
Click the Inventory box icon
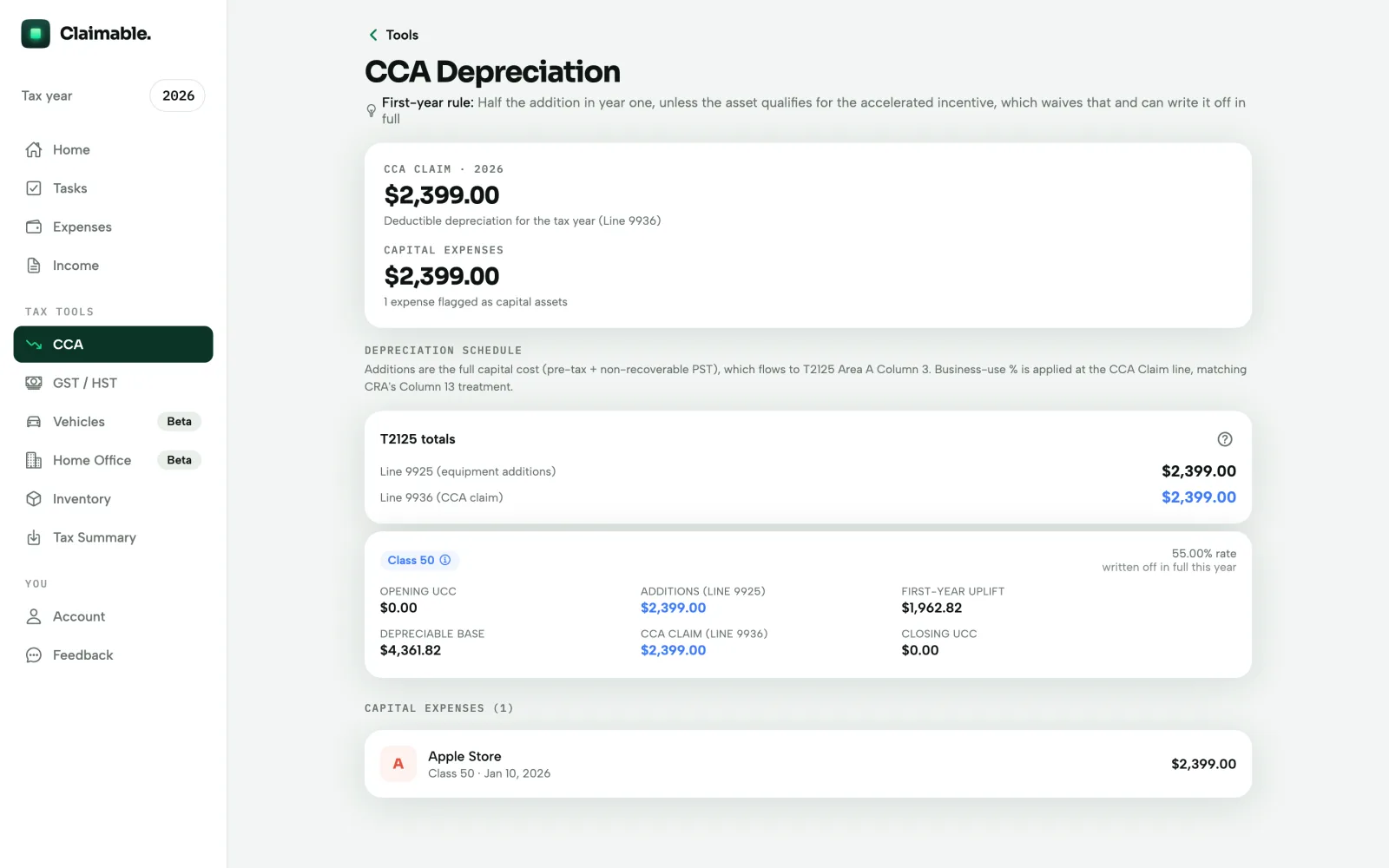[34, 499]
